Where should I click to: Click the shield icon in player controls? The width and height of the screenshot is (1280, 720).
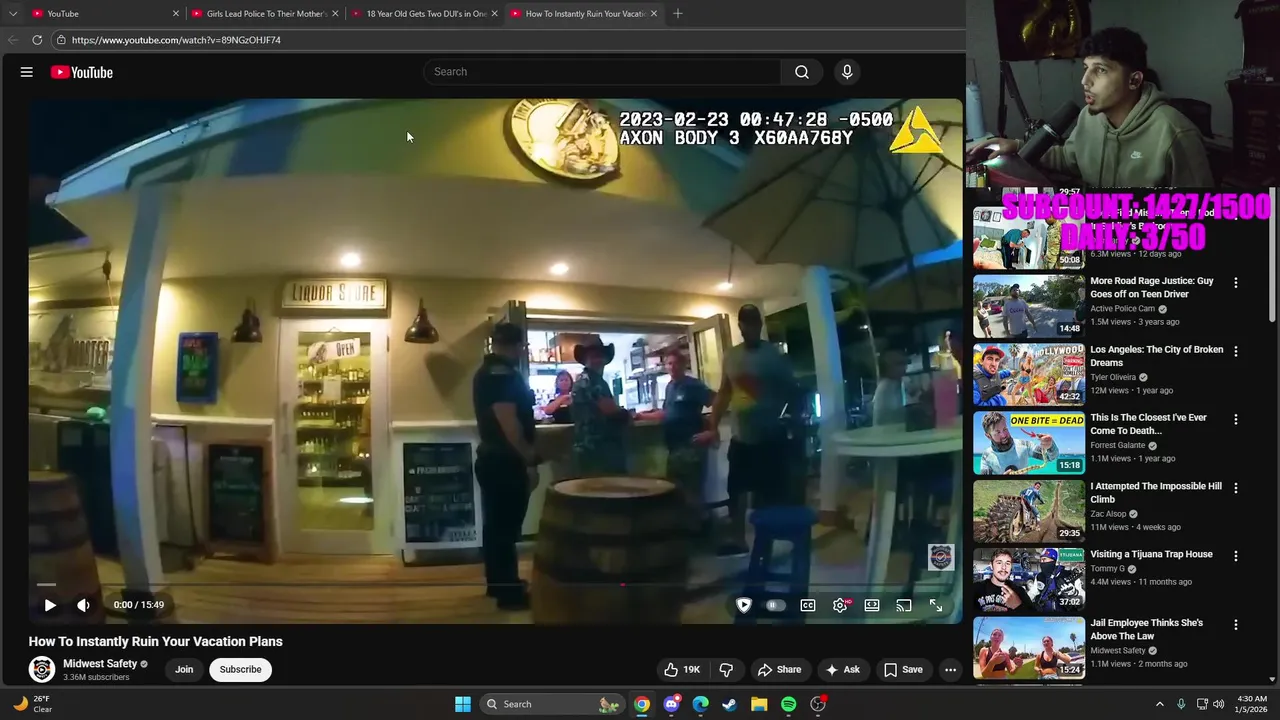[743, 605]
